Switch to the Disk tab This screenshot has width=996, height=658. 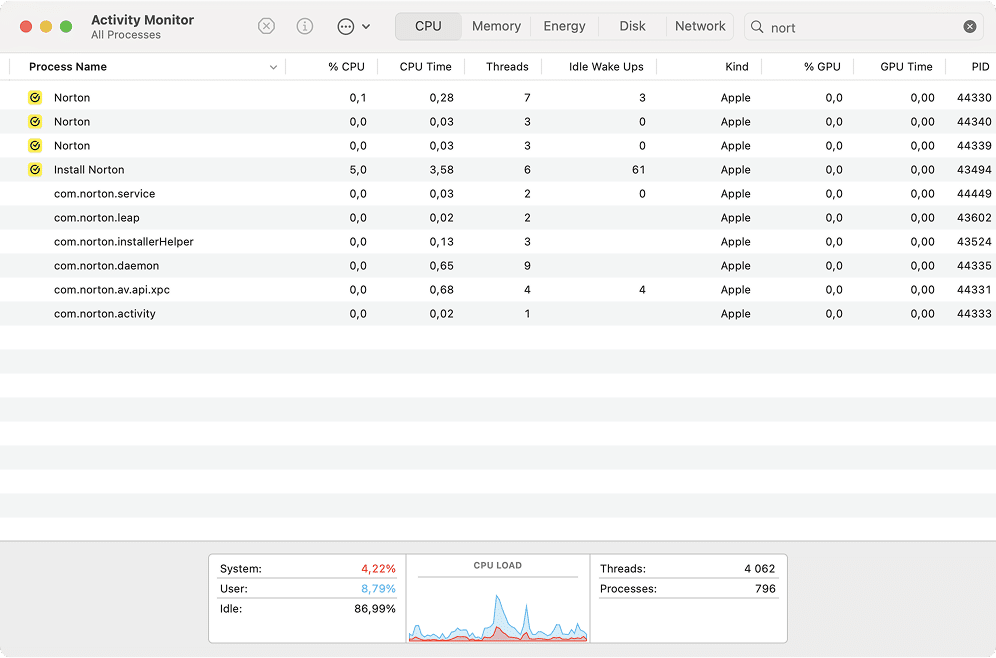pyautogui.click(x=632, y=26)
